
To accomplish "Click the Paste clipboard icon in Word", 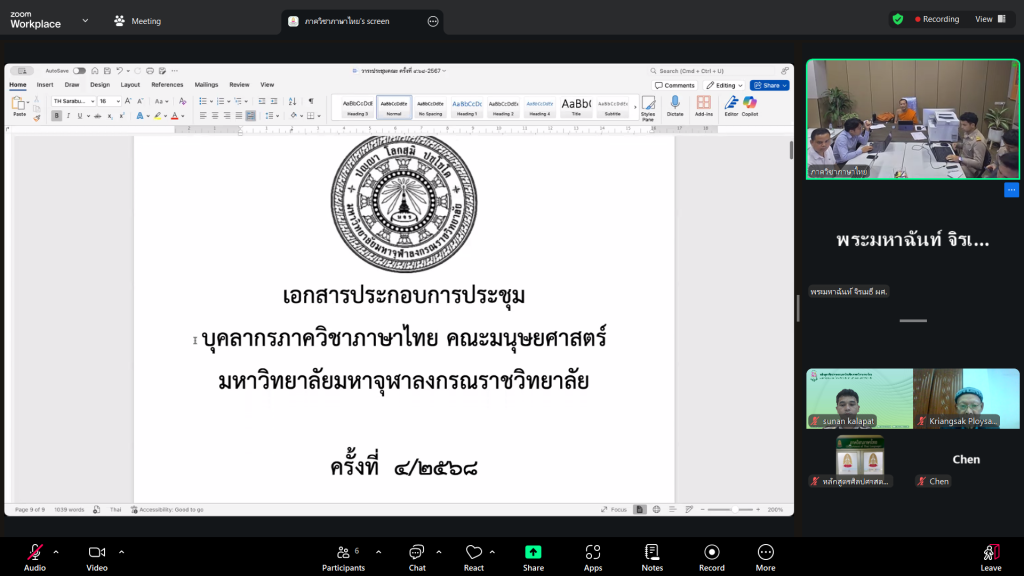I will click(x=19, y=104).
